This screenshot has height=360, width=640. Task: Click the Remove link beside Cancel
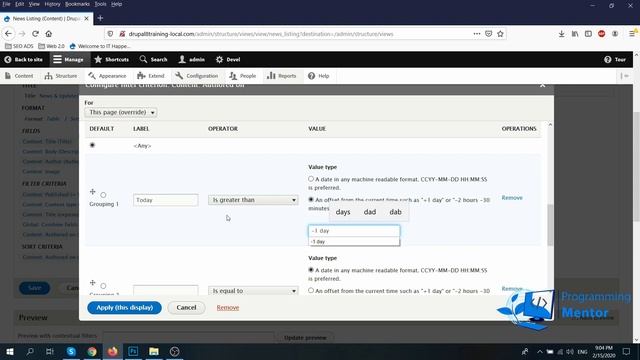pos(228,308)
